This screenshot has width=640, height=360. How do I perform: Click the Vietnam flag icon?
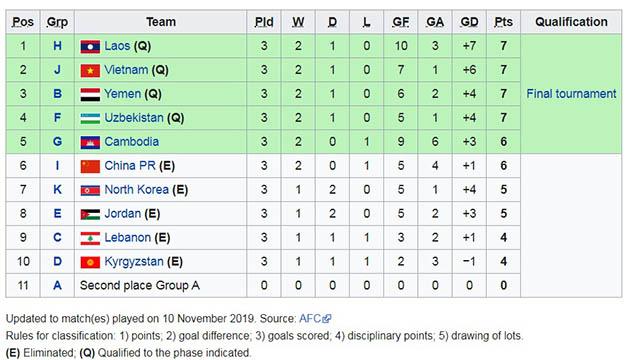coord(90,71)
